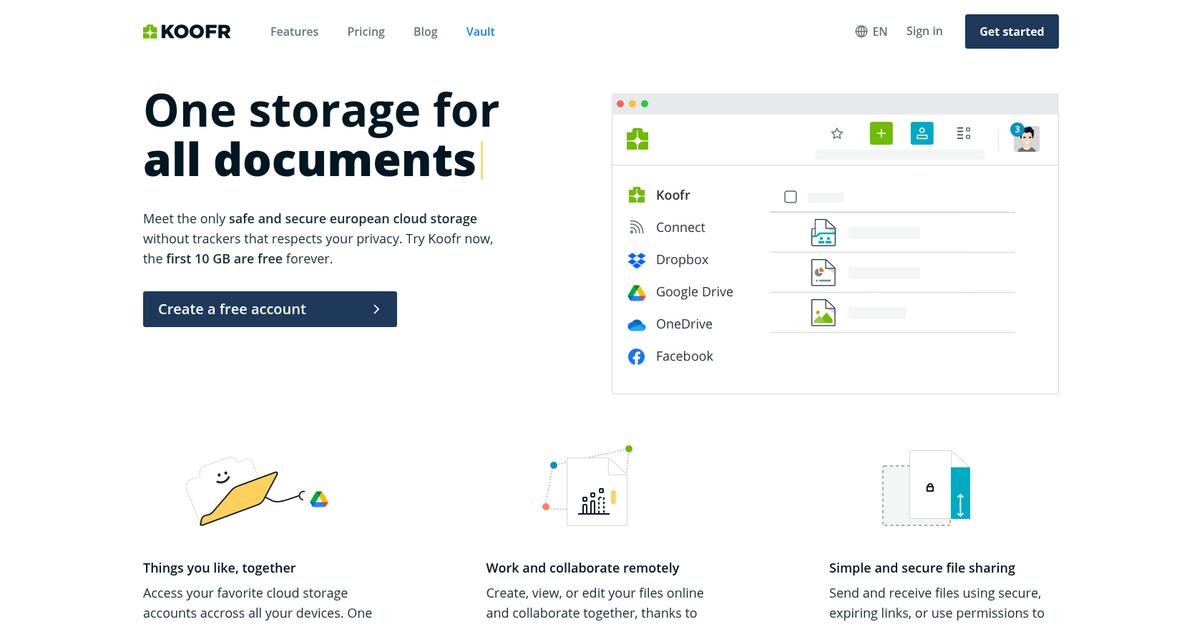
Task: Click the Koofr logo in the header
Action: click(x=187, y=31)
